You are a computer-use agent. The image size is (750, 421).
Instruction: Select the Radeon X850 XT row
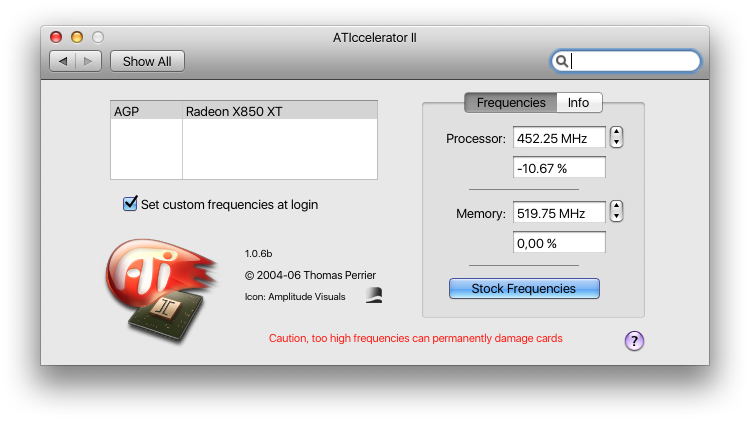[x=245, y=111]
